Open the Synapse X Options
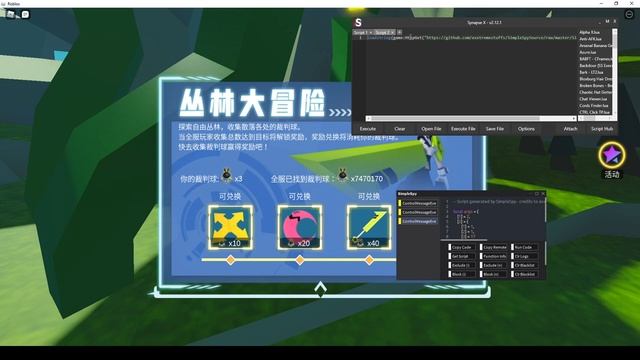The height and width of the screenshot is (360, 640). point(526,129)
